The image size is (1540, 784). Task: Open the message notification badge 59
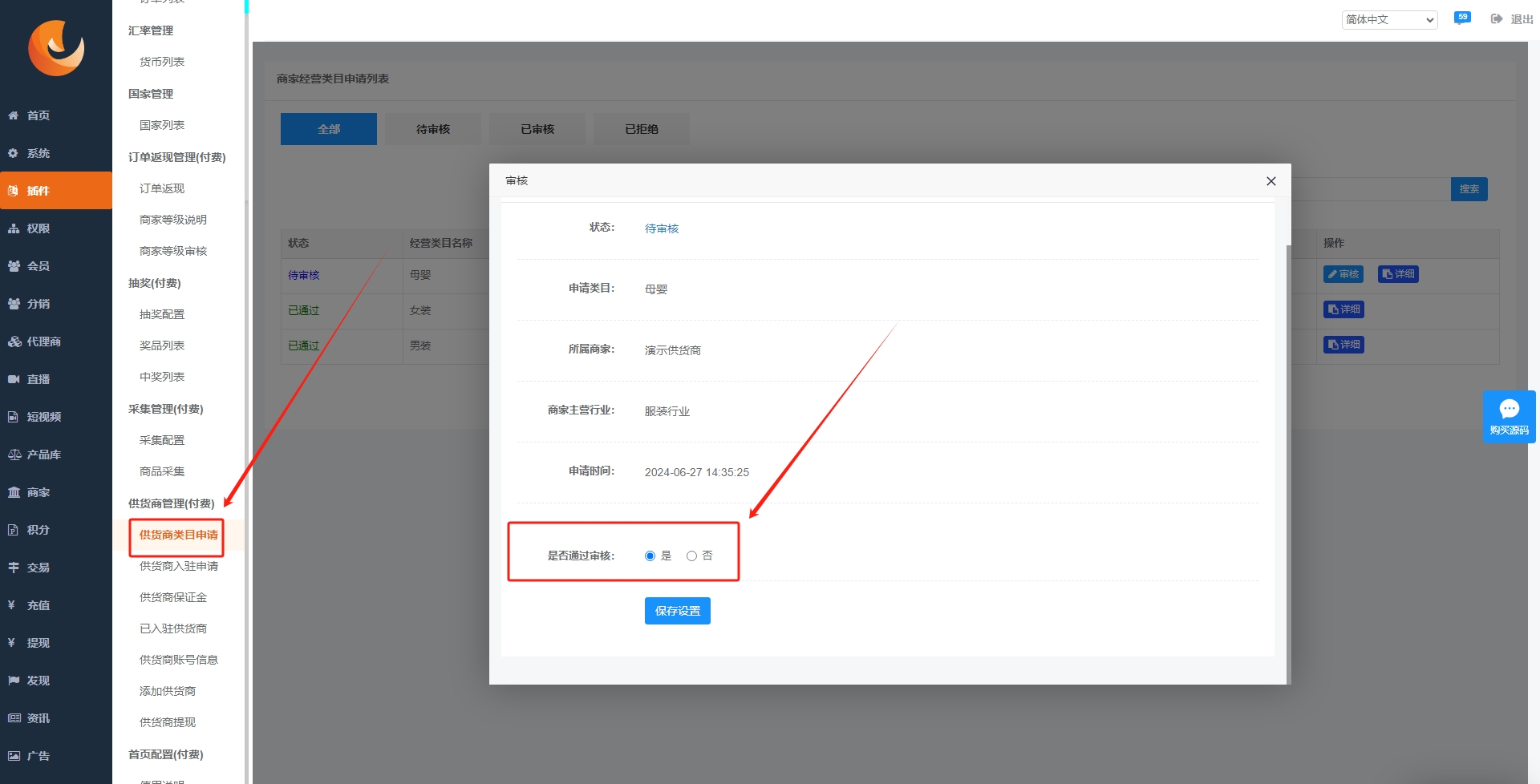point(1462,18)
